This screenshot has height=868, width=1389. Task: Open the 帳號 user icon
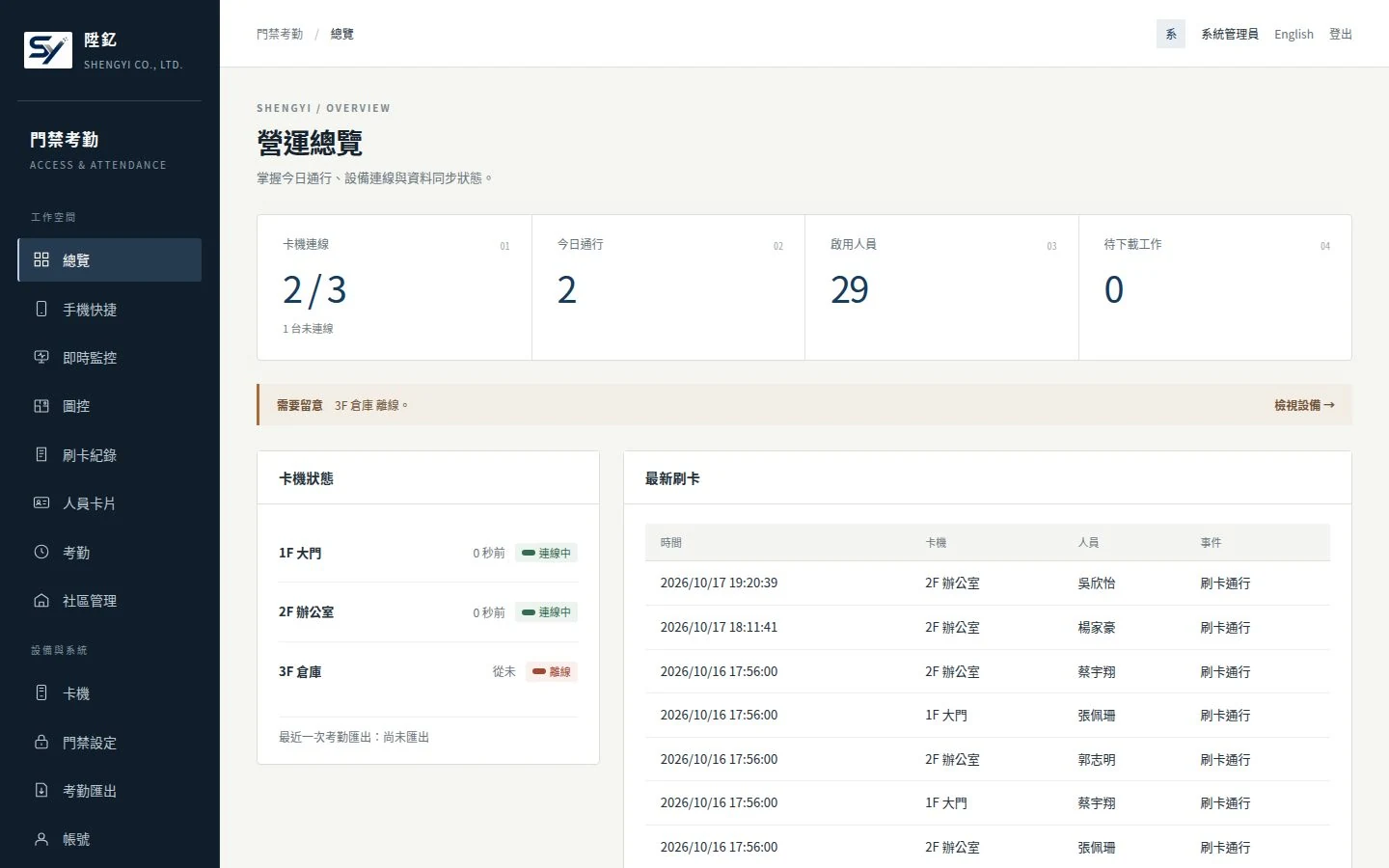[41, 839]
